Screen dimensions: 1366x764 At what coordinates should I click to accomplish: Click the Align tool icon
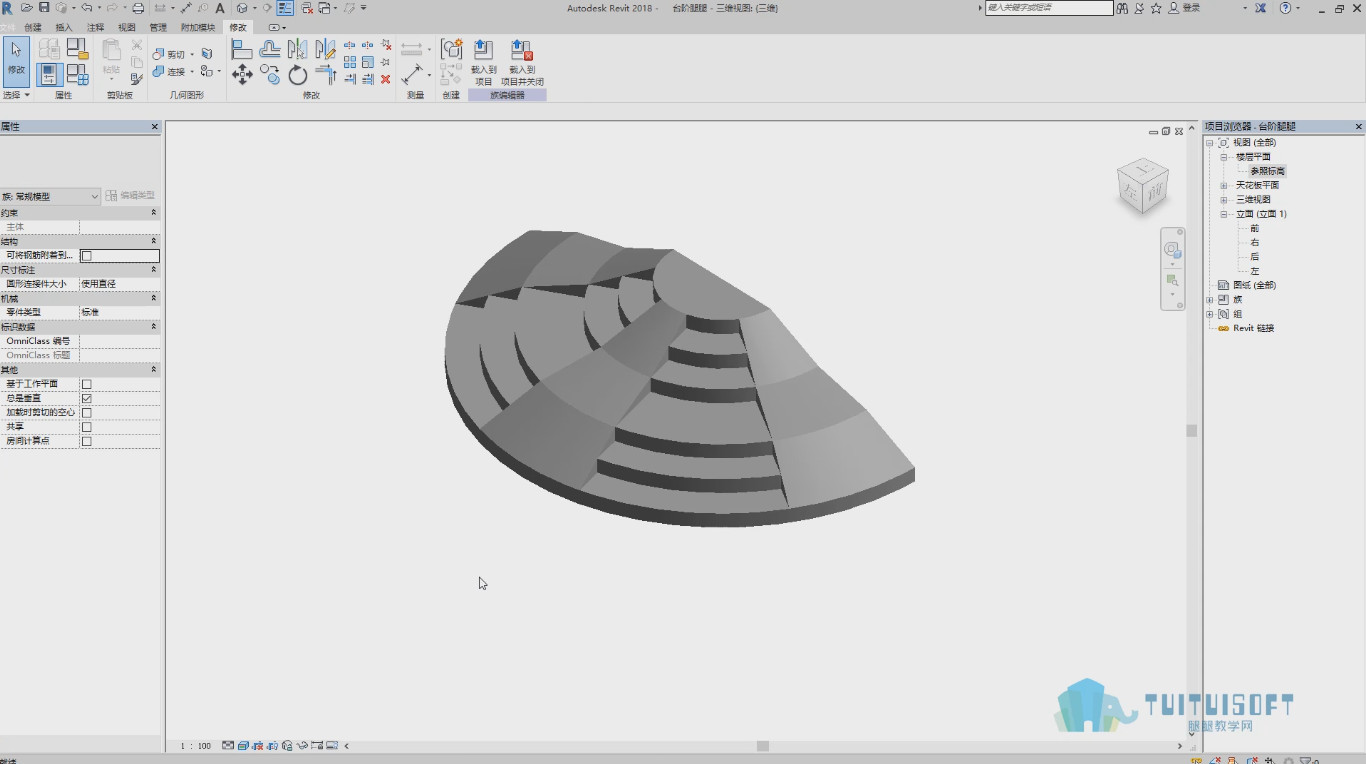242,49
